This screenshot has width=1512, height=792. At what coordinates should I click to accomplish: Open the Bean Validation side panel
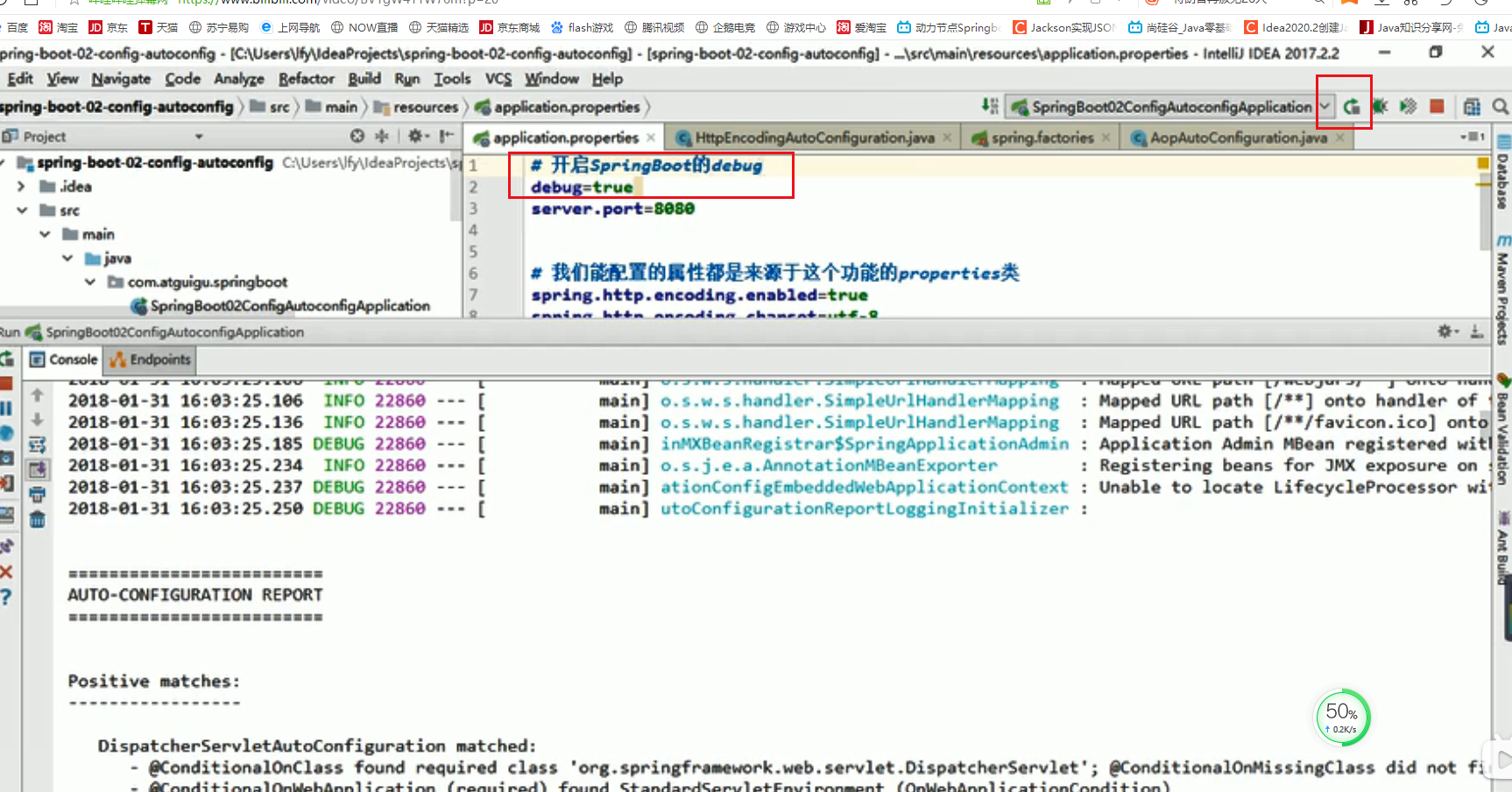1503,431
